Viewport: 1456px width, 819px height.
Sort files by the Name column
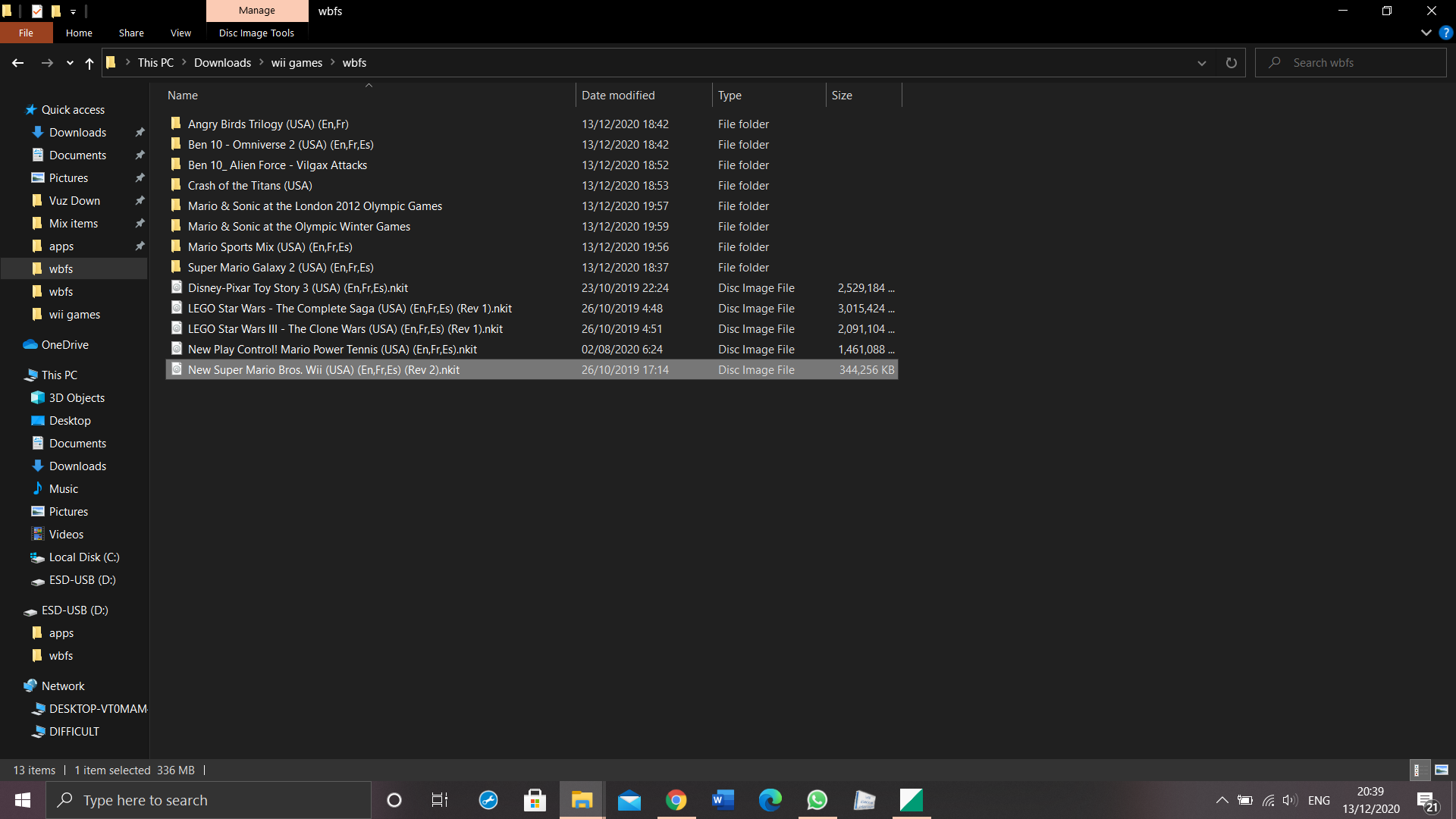click(x=369, y=95)
